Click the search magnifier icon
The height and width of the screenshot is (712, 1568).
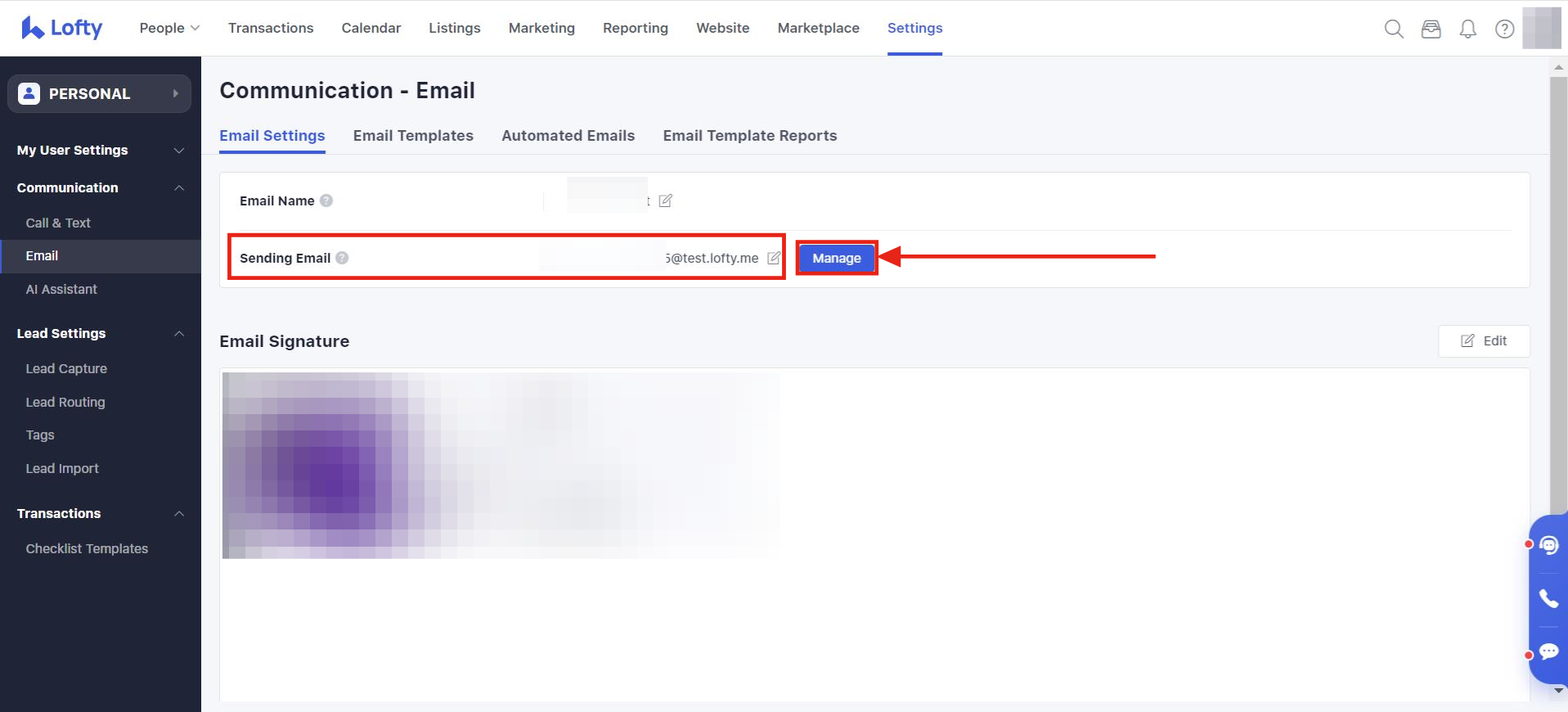[x=1394, y=29]
